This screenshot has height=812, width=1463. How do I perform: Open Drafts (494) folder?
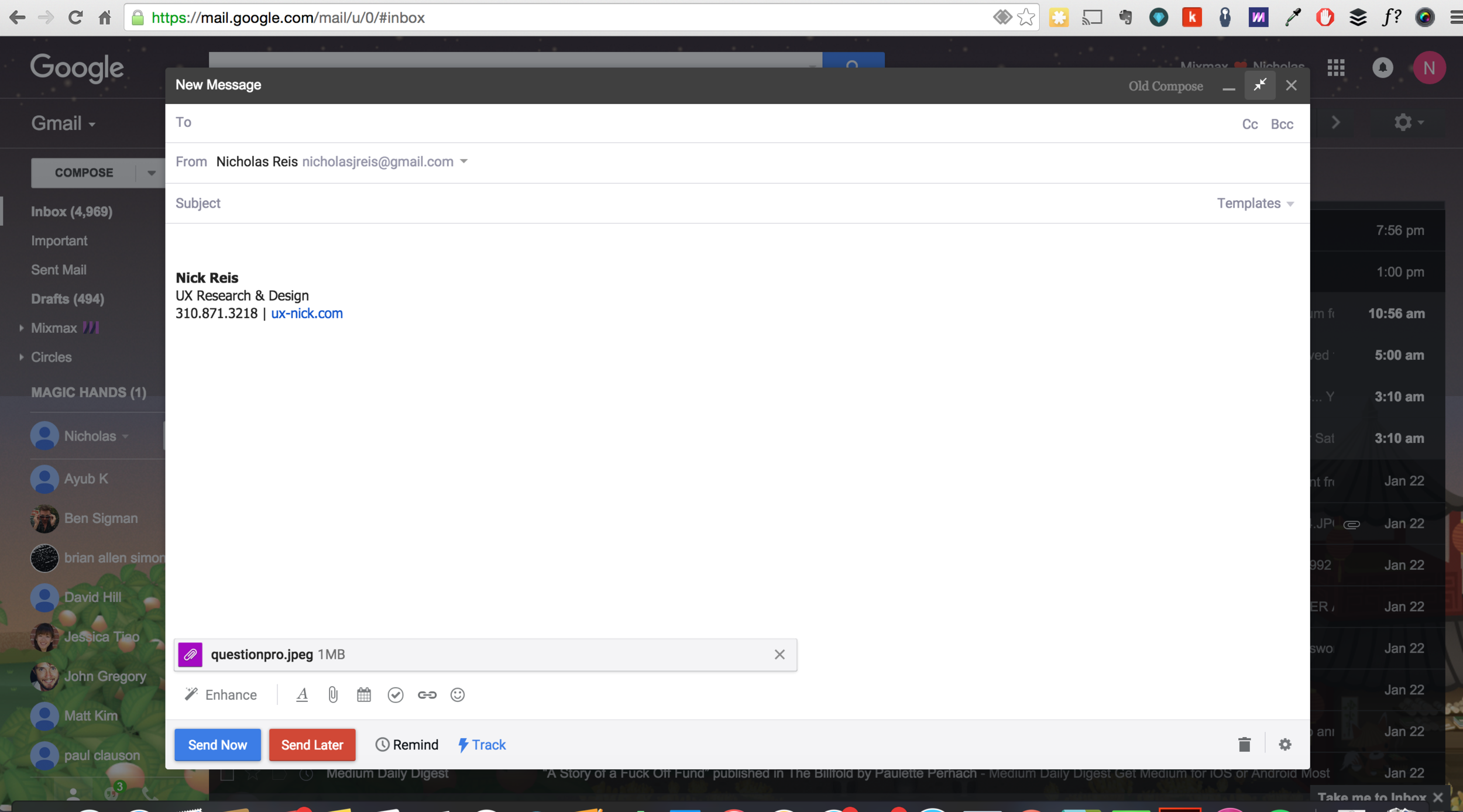tap(68, 299)
